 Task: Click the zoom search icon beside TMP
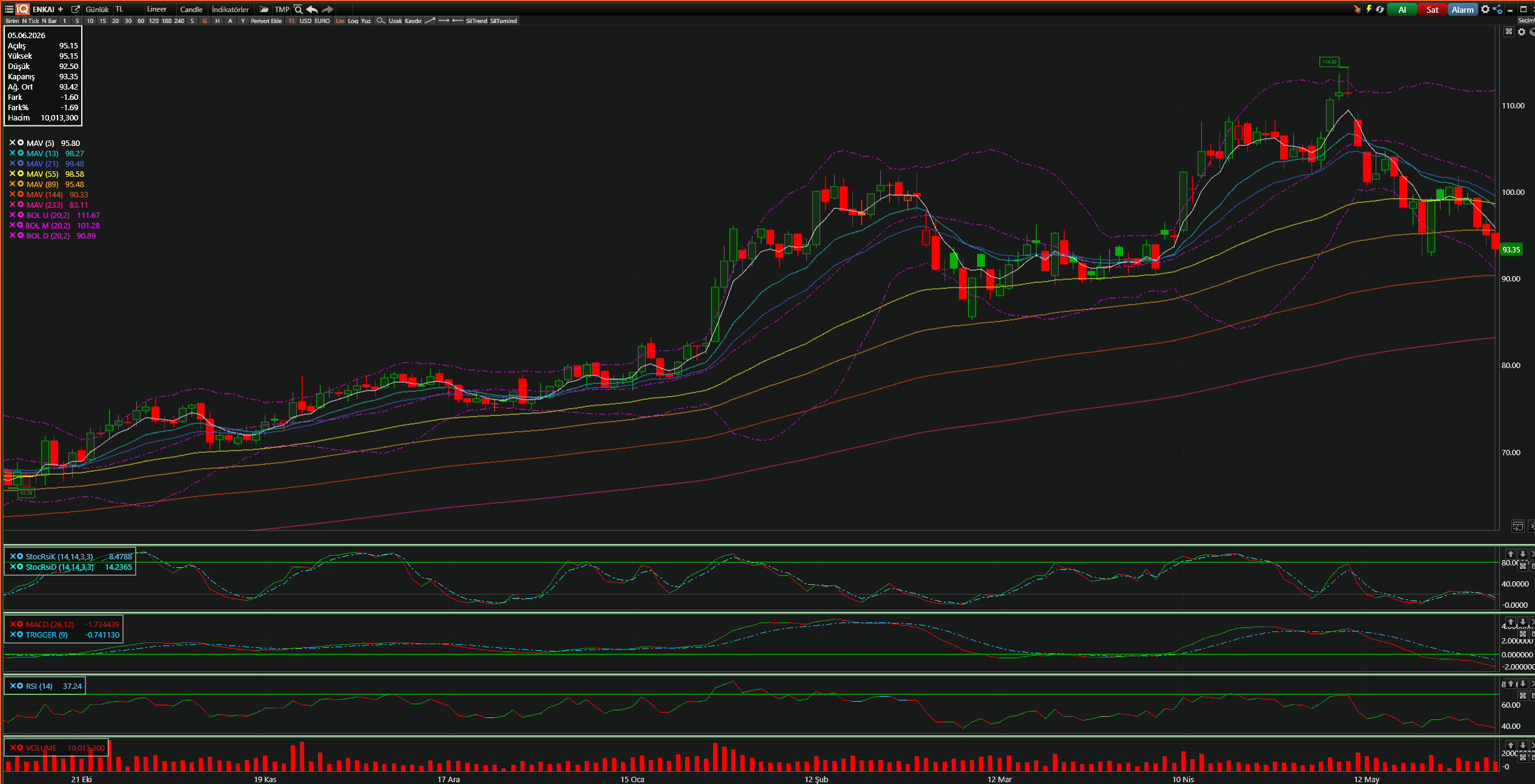[x=298, y=9]
